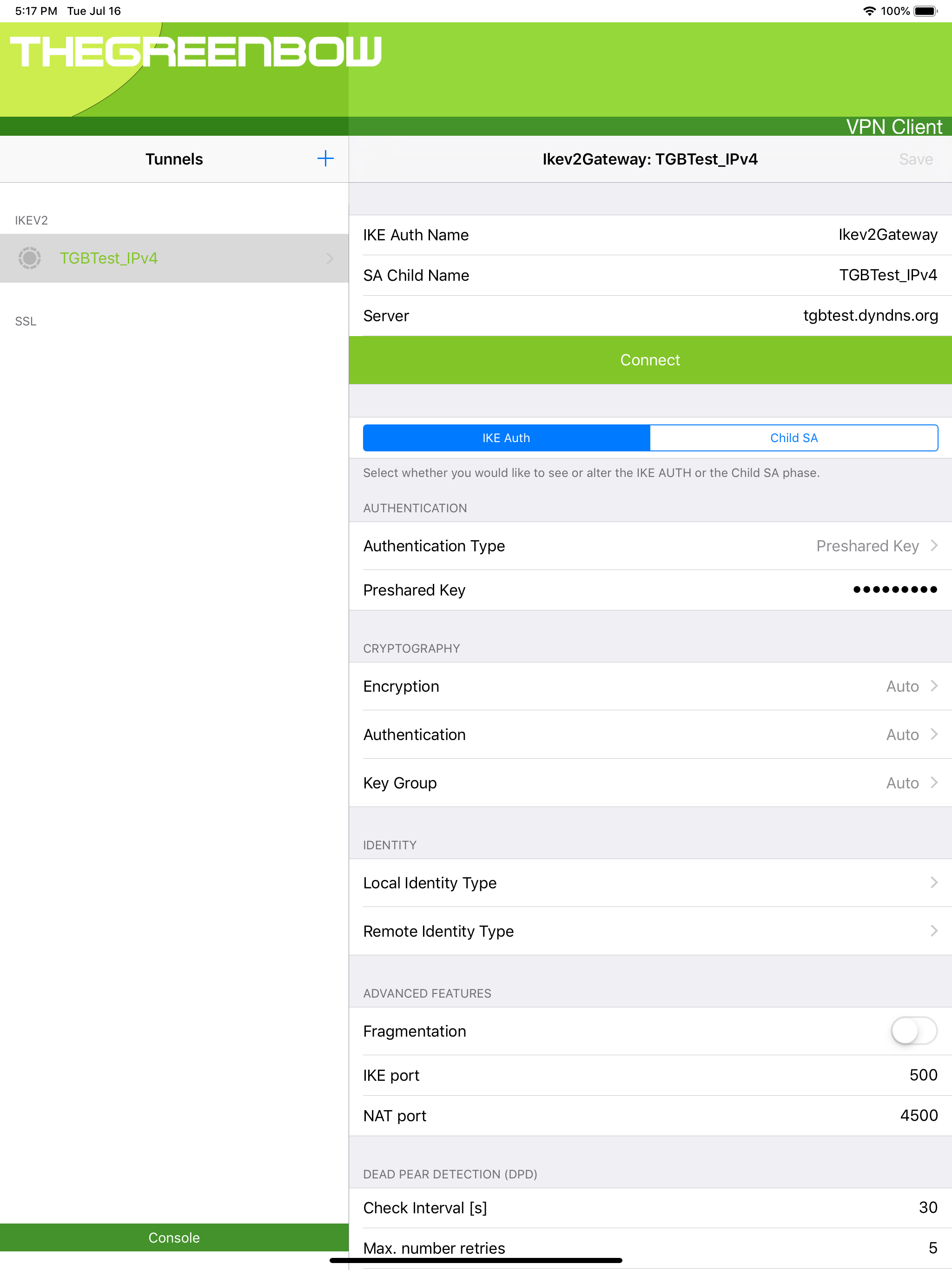Toggle the Fragmentation switch

pos(913,1031)
